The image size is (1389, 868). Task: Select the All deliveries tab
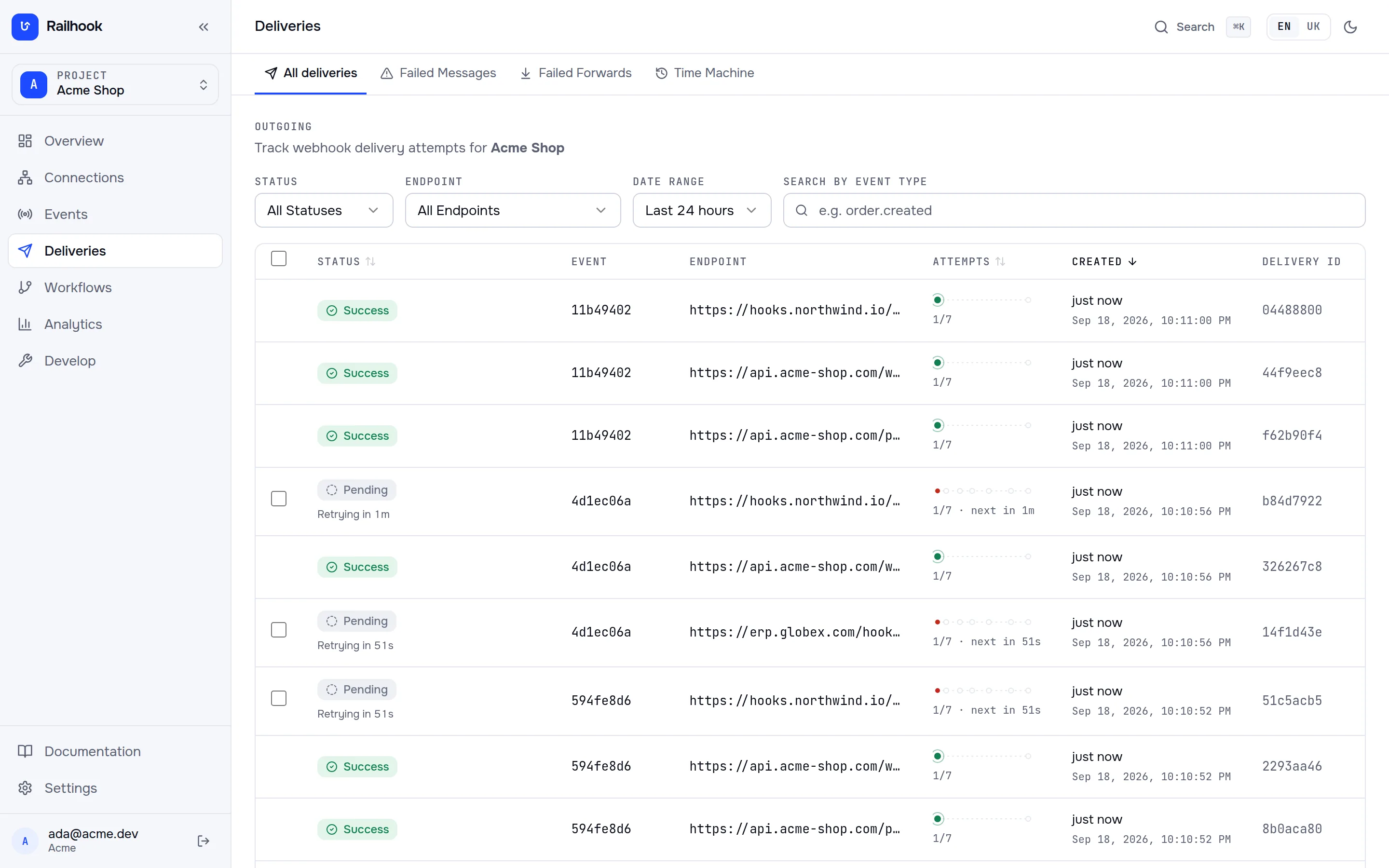(x=311, y=73)
